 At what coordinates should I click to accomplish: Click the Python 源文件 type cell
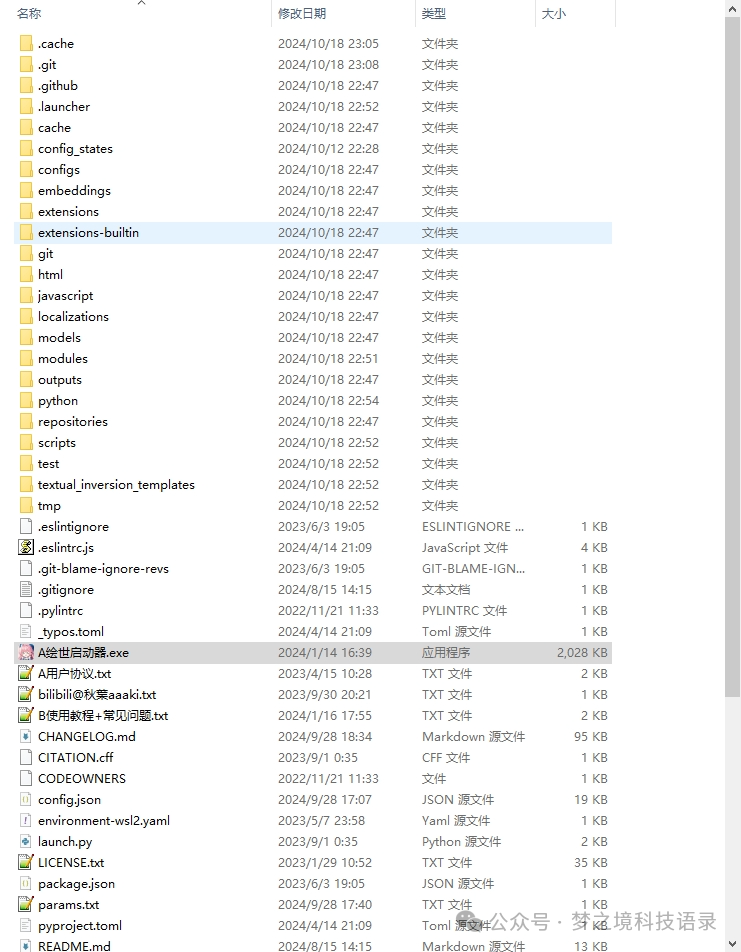tap(462, 842)
